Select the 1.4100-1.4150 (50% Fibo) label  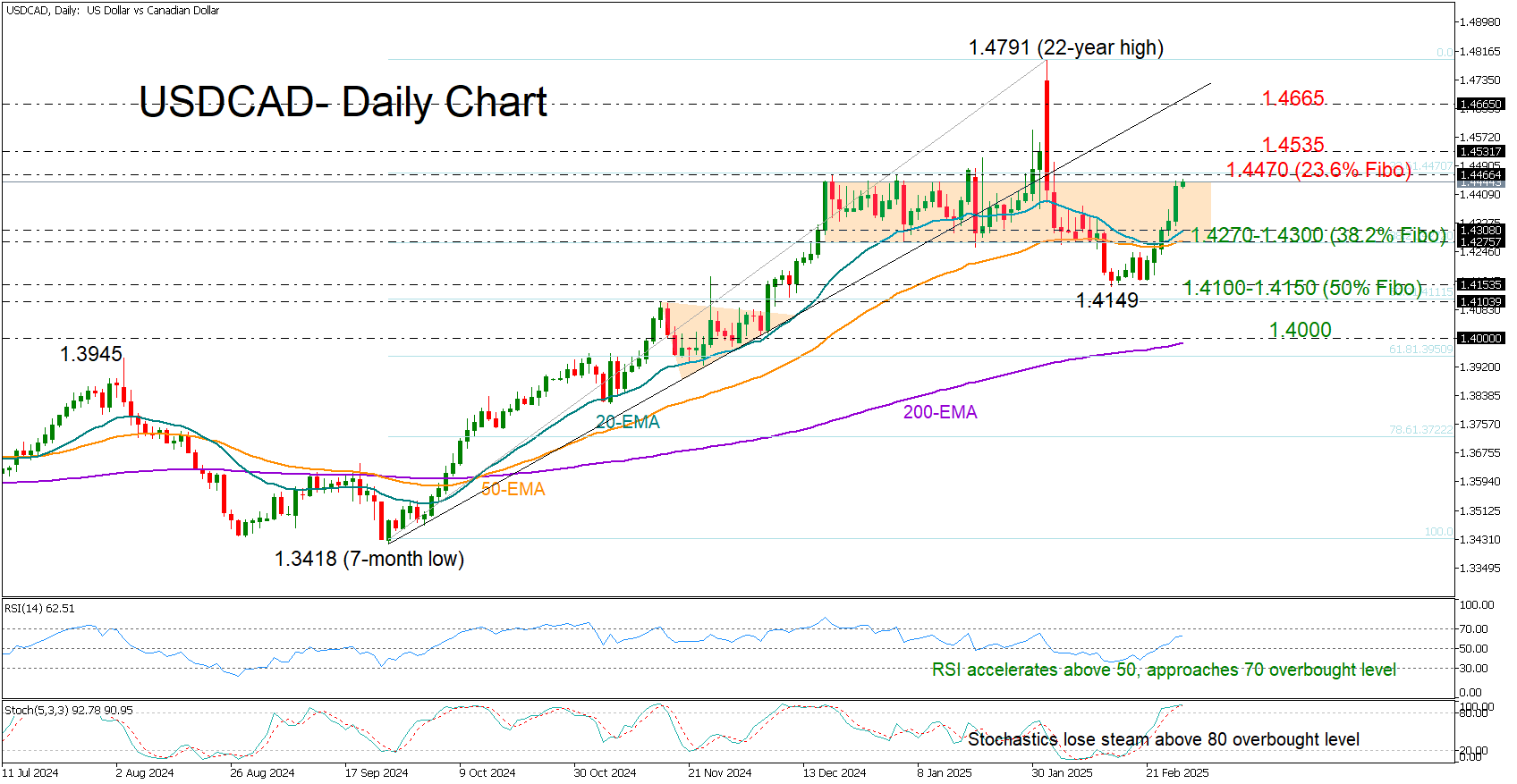(x=1301, y=288)
